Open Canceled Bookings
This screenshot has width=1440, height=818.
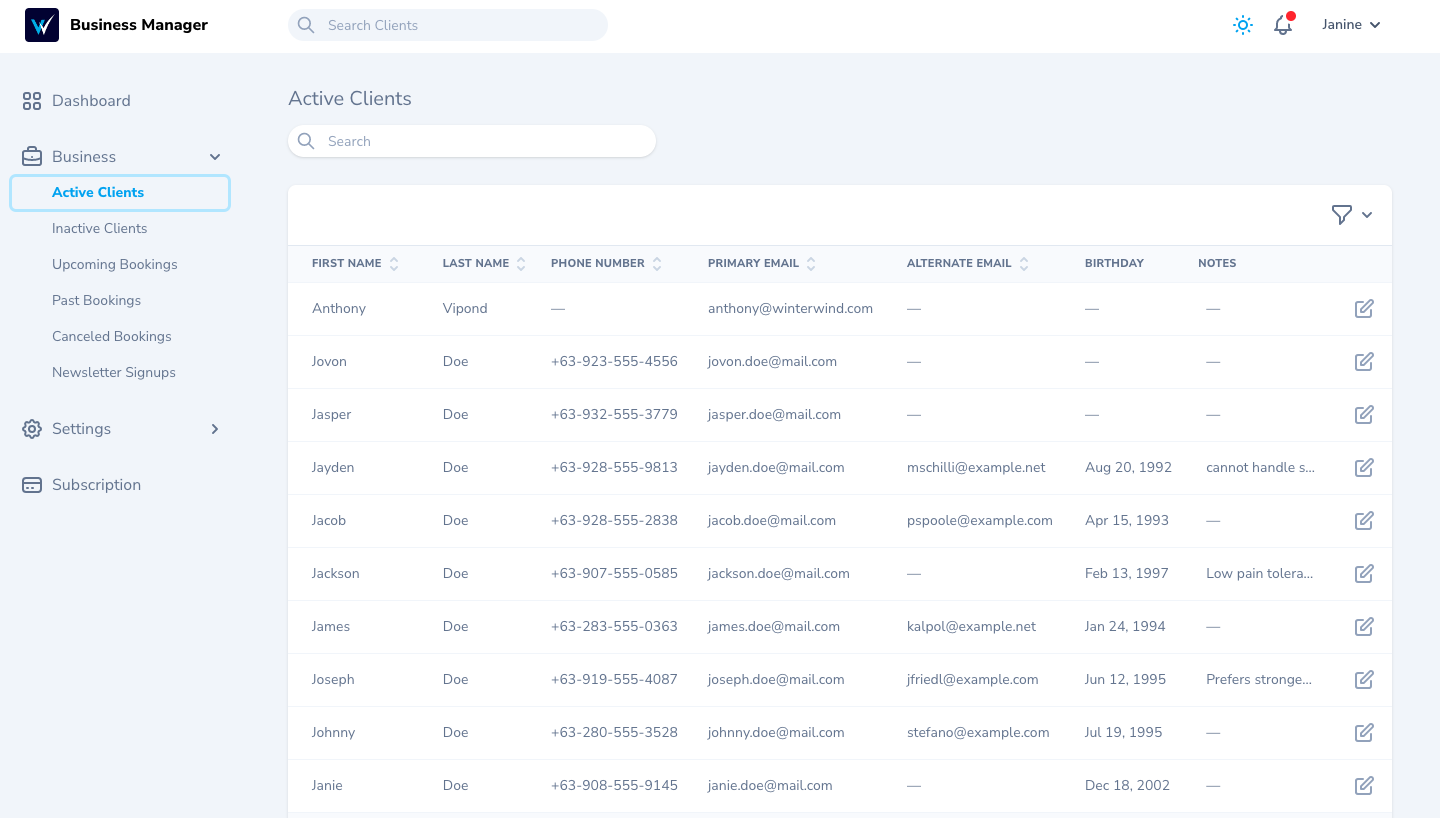coord(111,336)
